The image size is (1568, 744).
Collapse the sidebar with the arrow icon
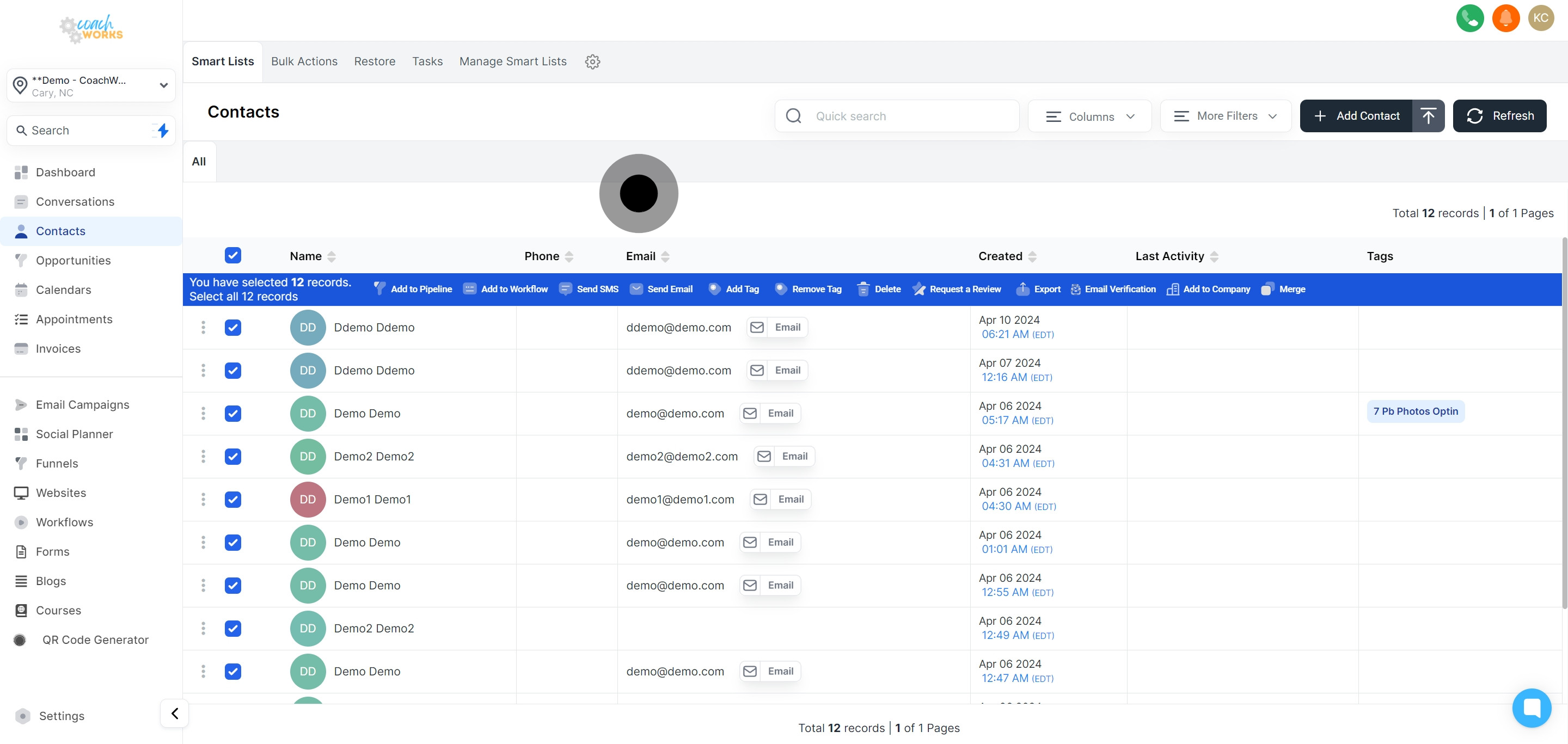point(175,713)
